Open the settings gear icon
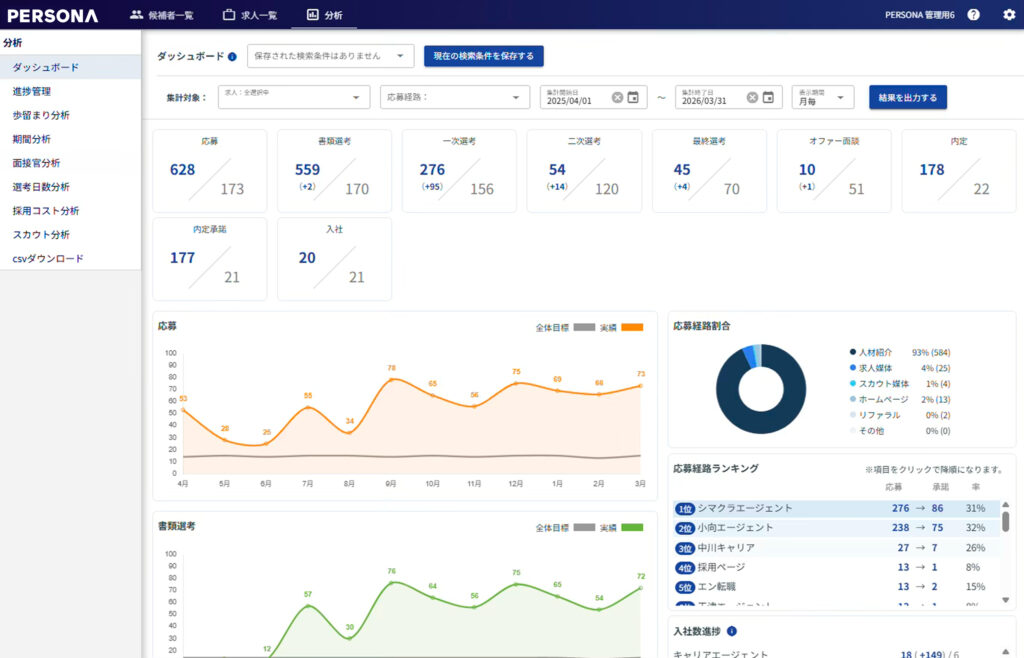Image resolution: width=1024 pixels, height=658 pixels. [x=1009, y=14]
